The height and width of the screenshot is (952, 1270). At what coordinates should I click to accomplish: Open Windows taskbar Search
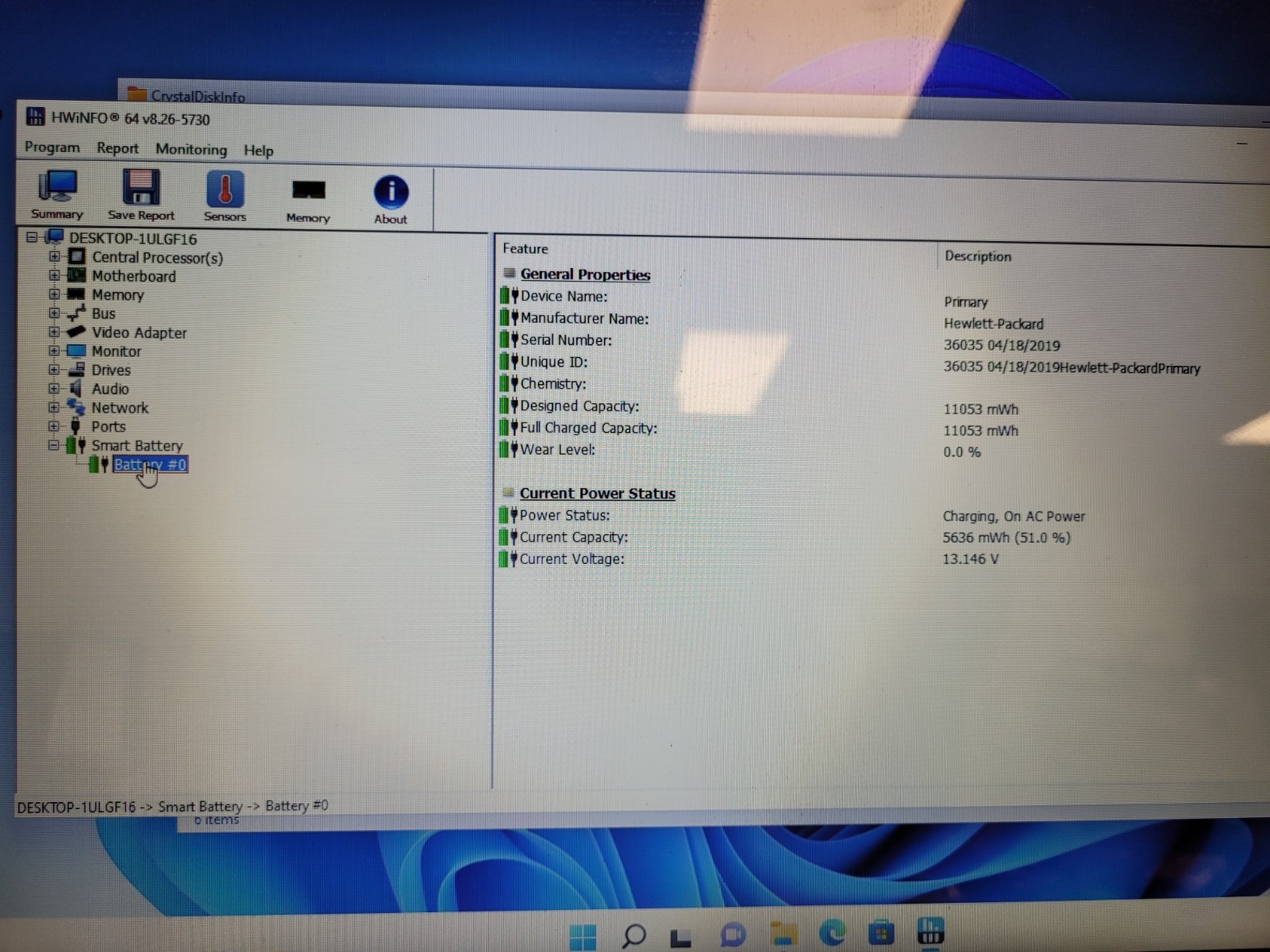pyautogui.click(x=633, y=935)
